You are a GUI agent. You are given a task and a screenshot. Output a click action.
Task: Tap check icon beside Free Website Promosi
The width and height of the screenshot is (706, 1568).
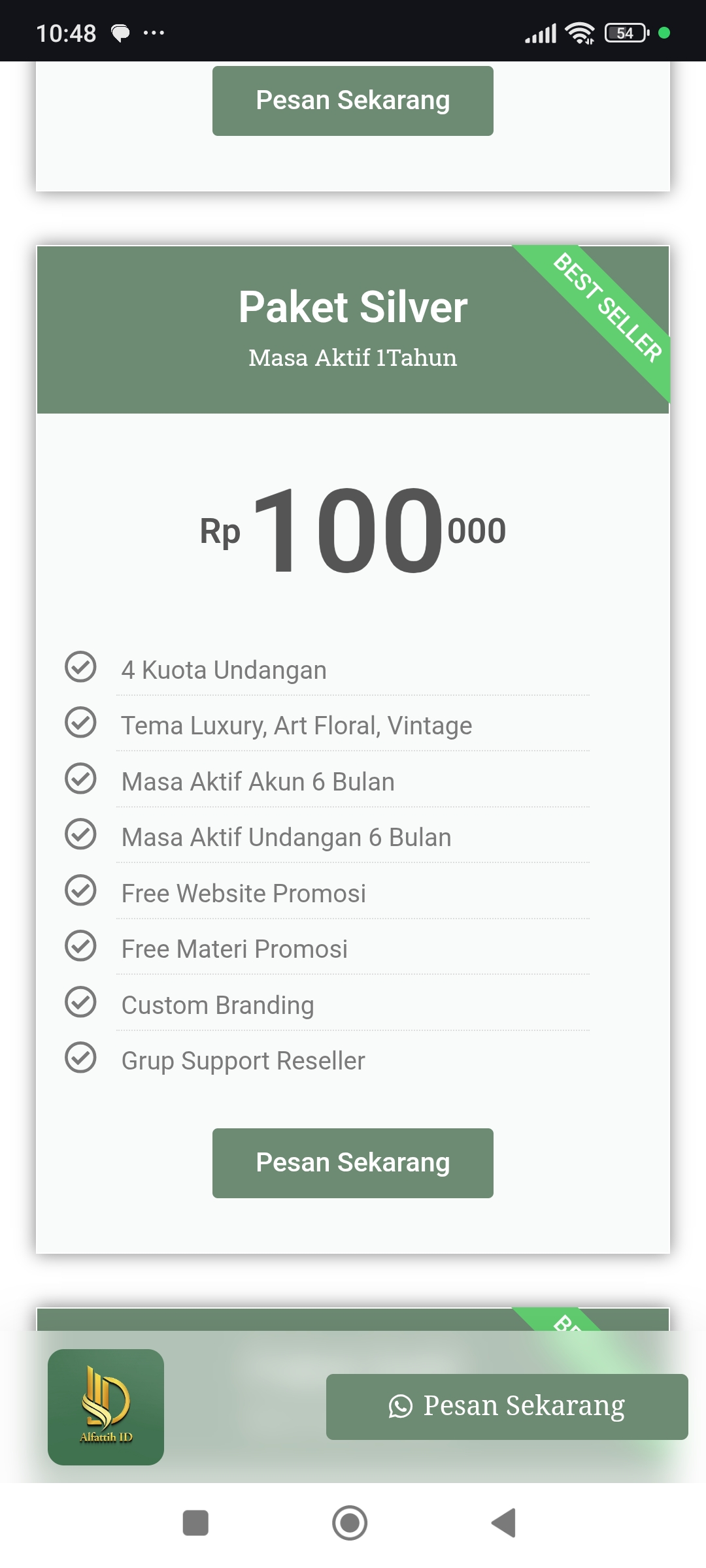click(80, 890)
